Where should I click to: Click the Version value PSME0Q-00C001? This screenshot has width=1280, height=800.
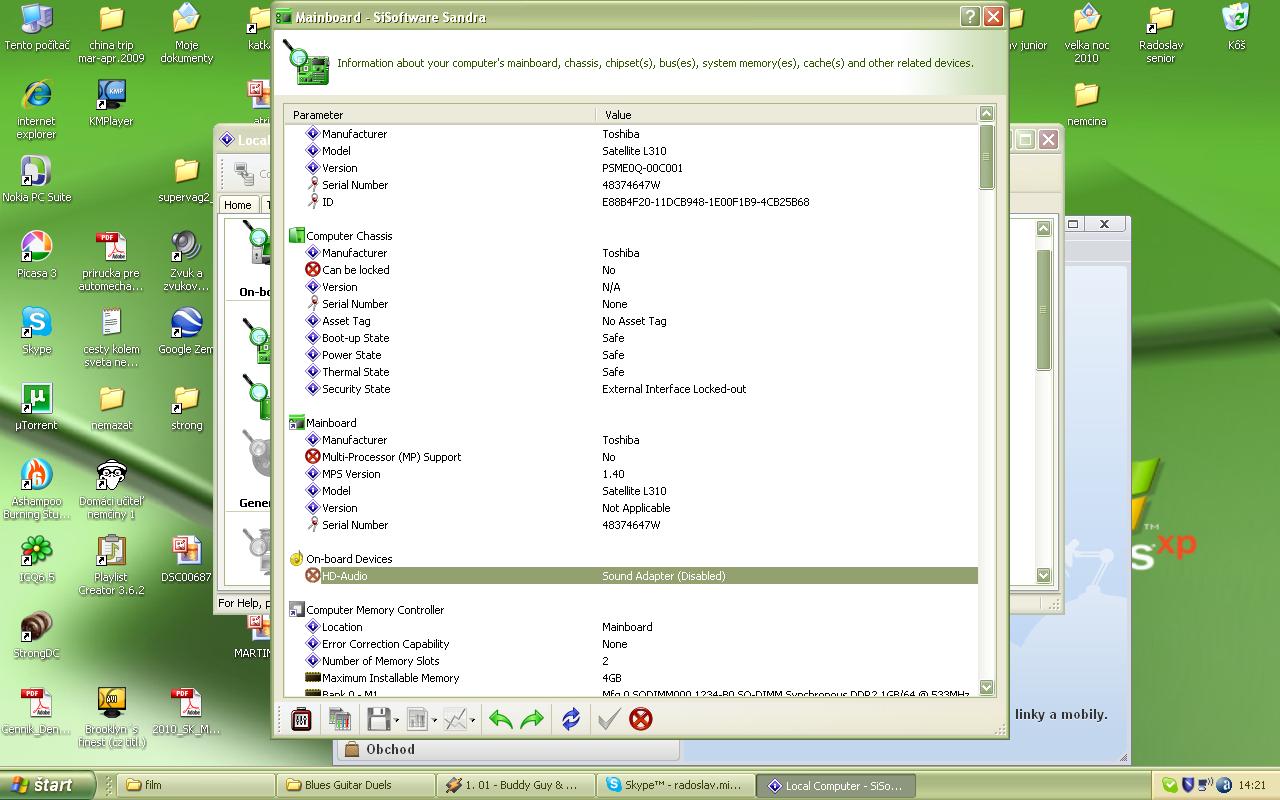(642, 168)
